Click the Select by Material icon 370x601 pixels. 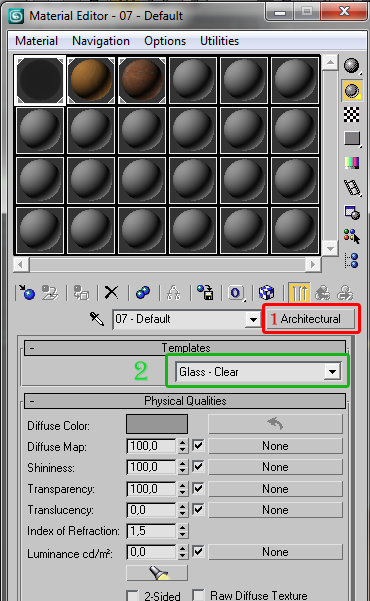pyautogui.click(x=352, y=236)
